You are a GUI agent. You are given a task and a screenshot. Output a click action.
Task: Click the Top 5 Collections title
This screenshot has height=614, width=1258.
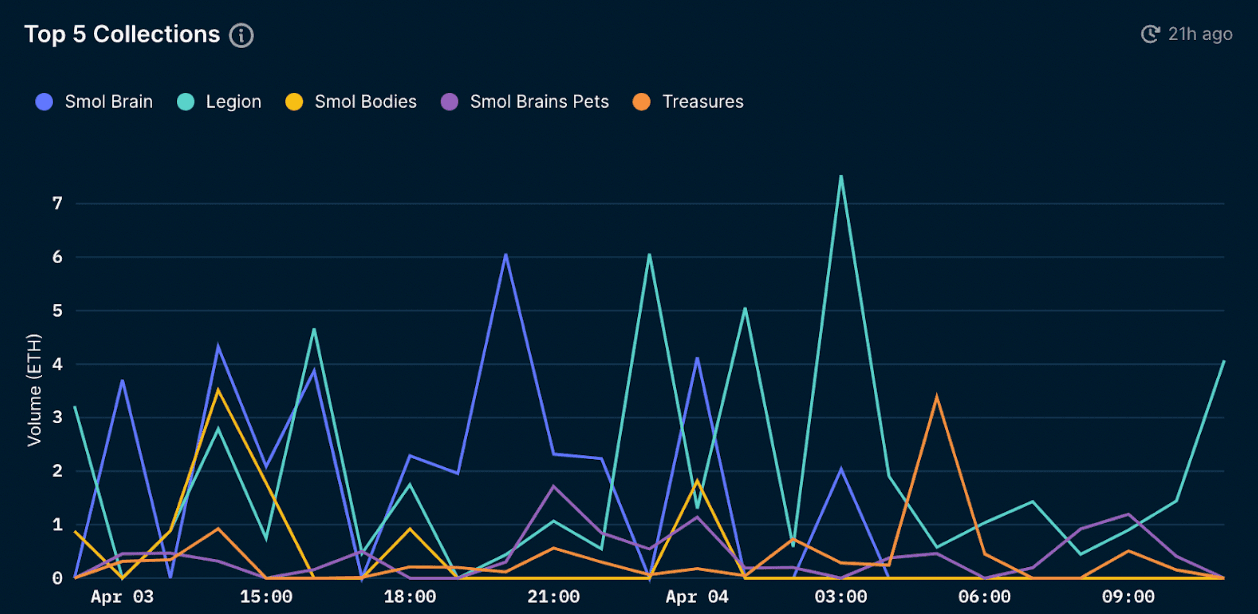point(122,35)
